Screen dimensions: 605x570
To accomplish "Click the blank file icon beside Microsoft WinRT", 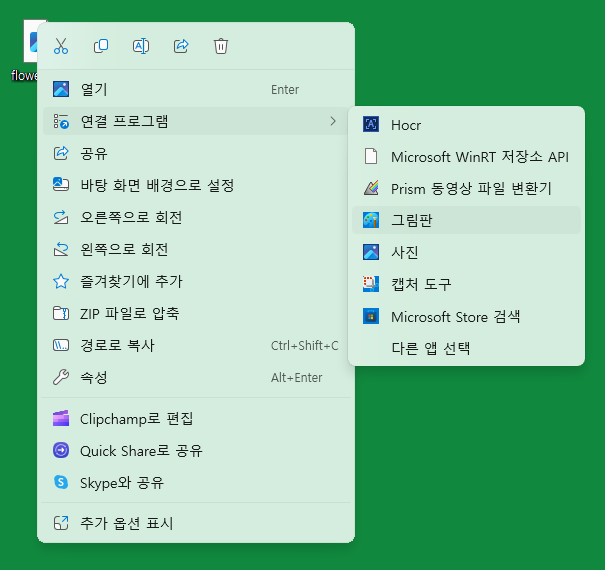I will (371, 156).
